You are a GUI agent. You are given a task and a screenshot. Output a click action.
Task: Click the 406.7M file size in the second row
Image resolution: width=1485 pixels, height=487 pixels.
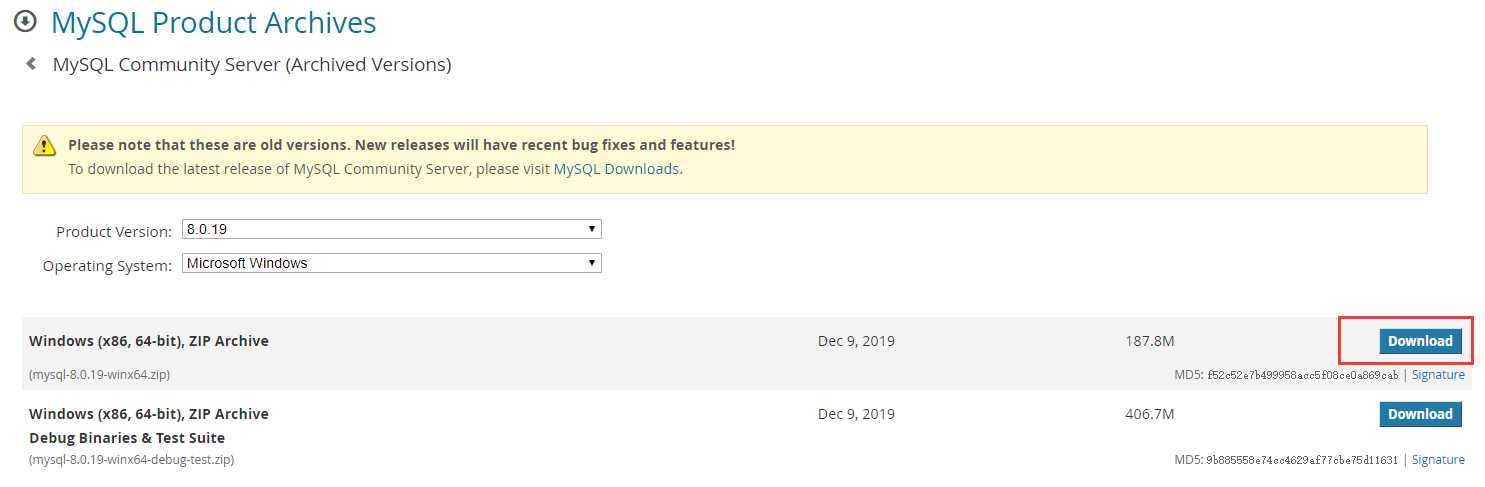1150,414
